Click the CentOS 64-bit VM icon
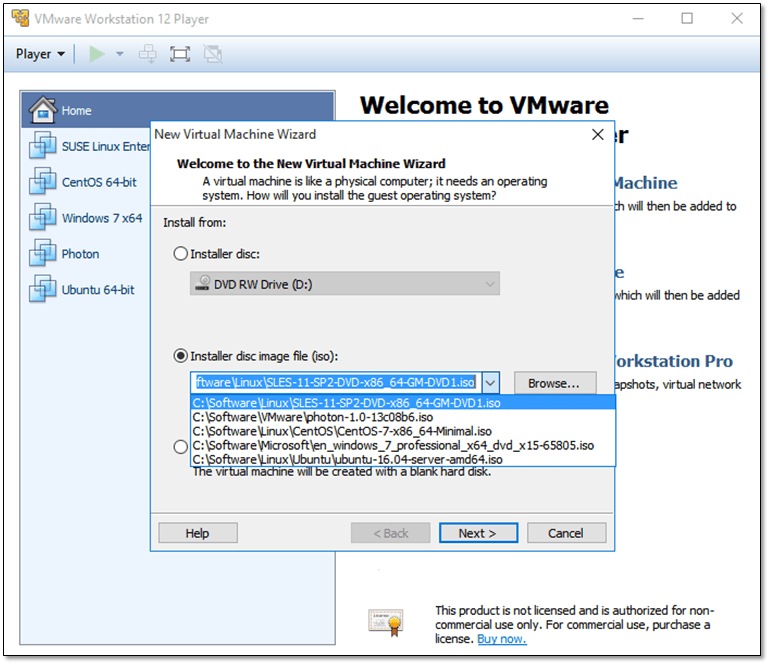The height and width of the screenshot is (665, 770). [x=42, y=181]
